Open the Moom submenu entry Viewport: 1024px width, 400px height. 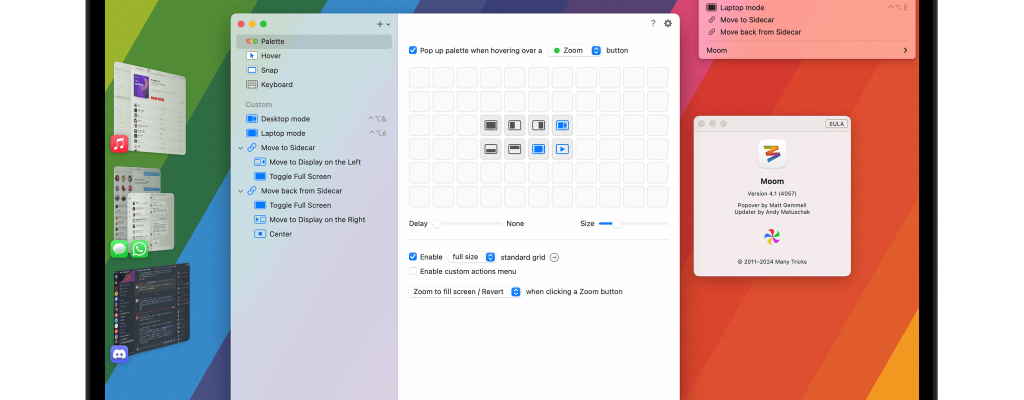(x=806, y=50)
